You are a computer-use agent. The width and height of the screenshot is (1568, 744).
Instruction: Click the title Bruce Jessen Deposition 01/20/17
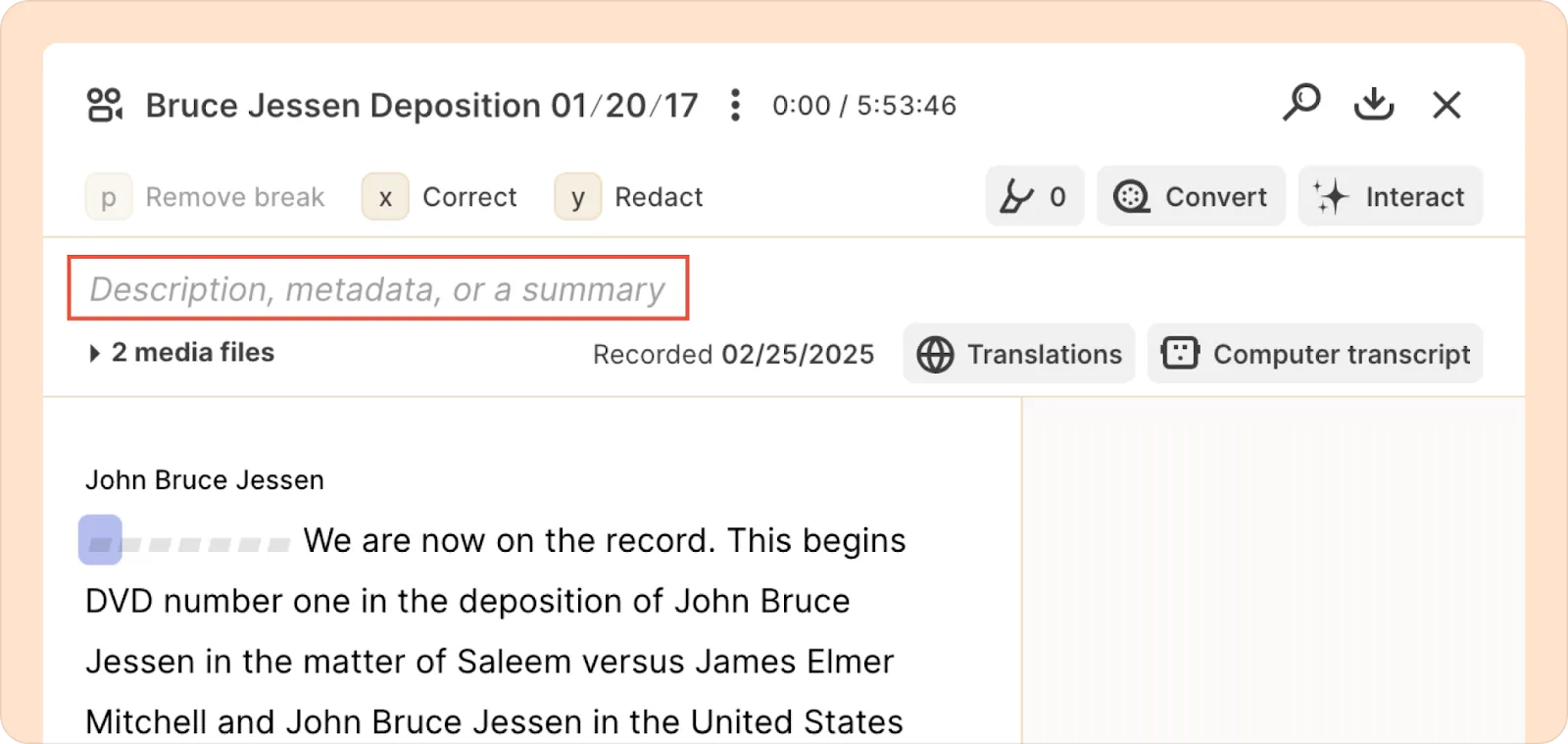(x=422, y=105)
